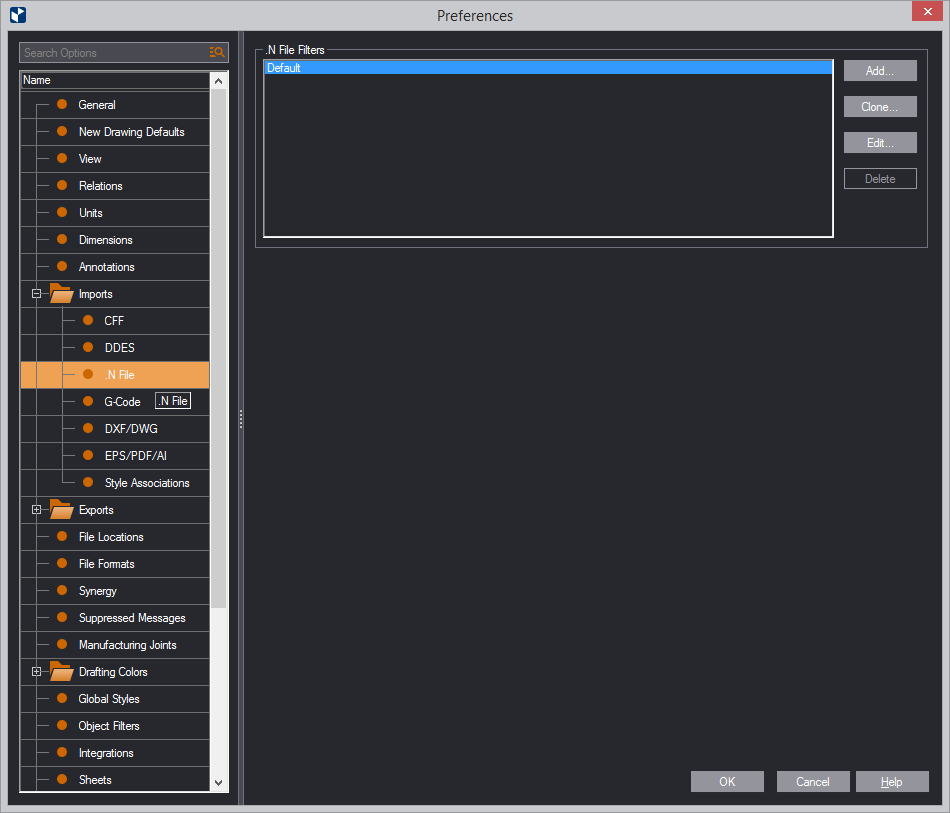The width and height of the screenshot is (950, 813).
Task: Confirm preferences with OK
Action: coord(727,781)
